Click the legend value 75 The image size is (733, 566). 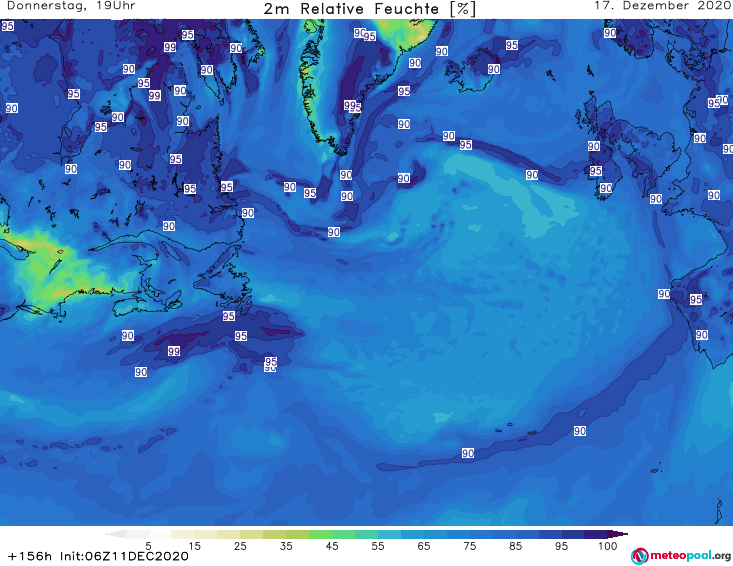coord(469,546)
